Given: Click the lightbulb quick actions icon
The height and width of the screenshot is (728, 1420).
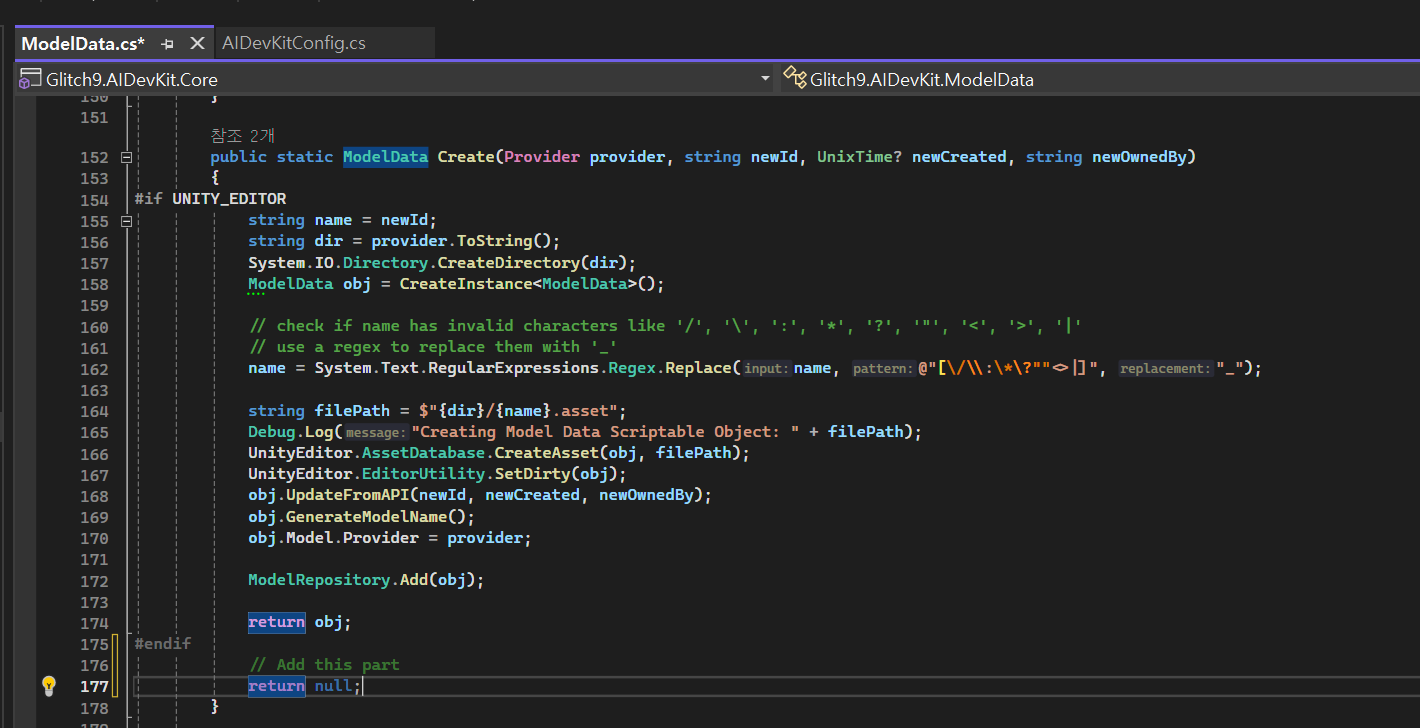Looking at the screenshot, I should 48,686.
